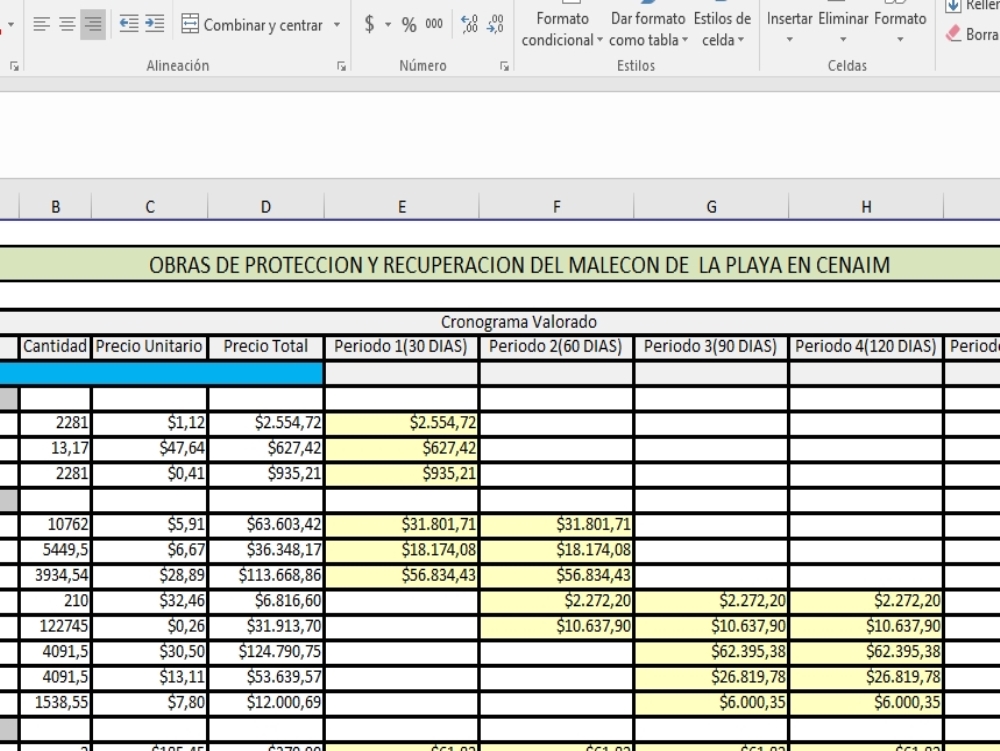The width and height of the screenshot is (1000, 751).
Task: Center the text horizontally
Action: click(67, 25)
